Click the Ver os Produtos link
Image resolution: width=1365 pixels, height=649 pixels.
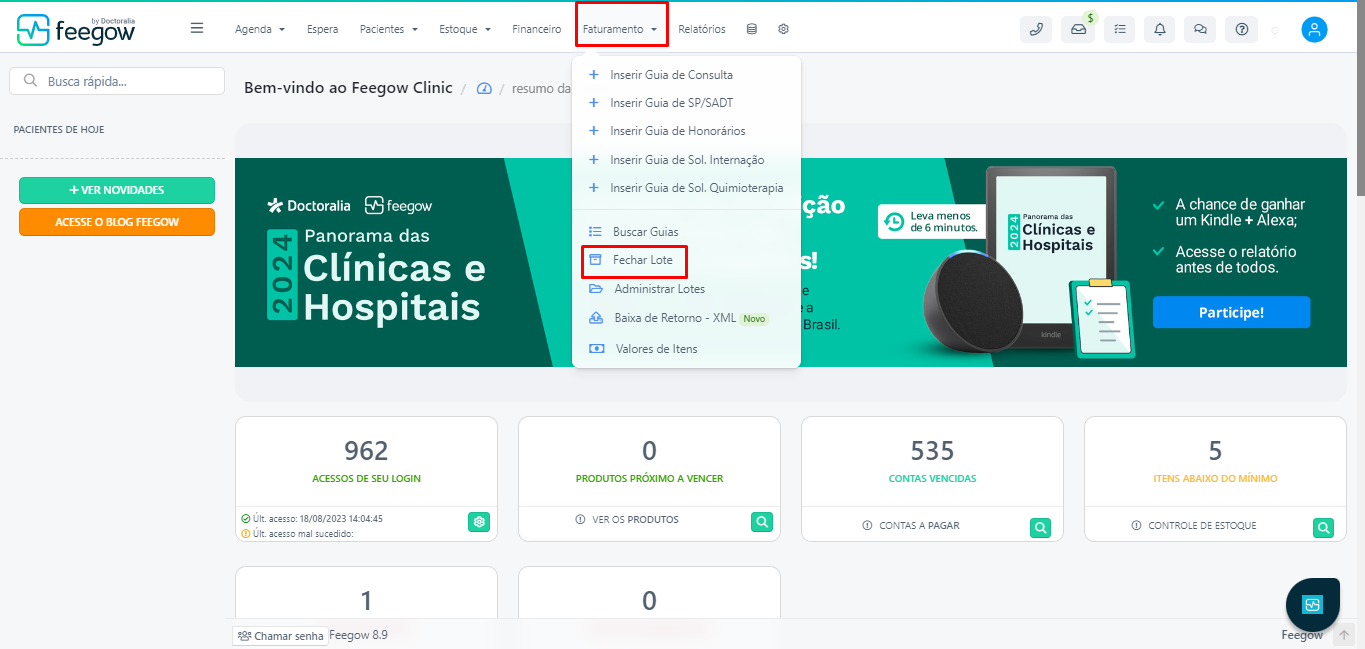tap(627, 520)
